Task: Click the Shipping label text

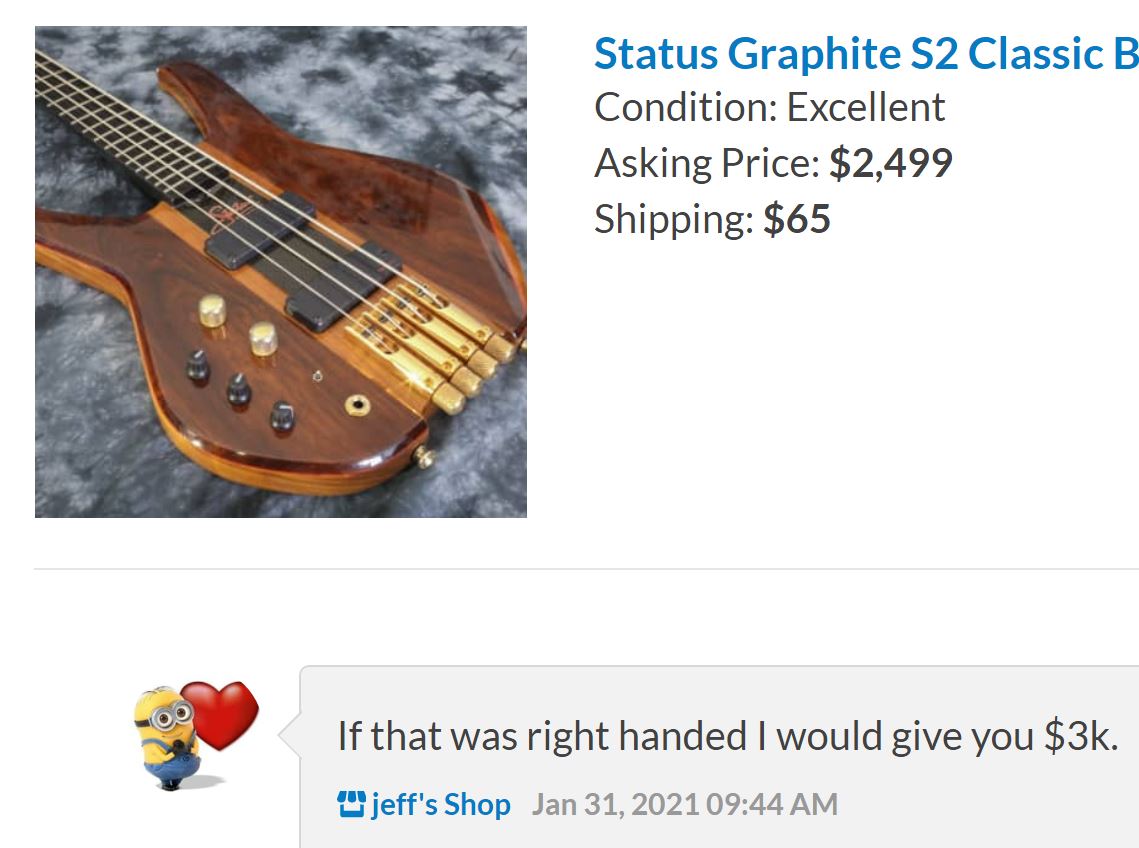Action: (674, 219)
